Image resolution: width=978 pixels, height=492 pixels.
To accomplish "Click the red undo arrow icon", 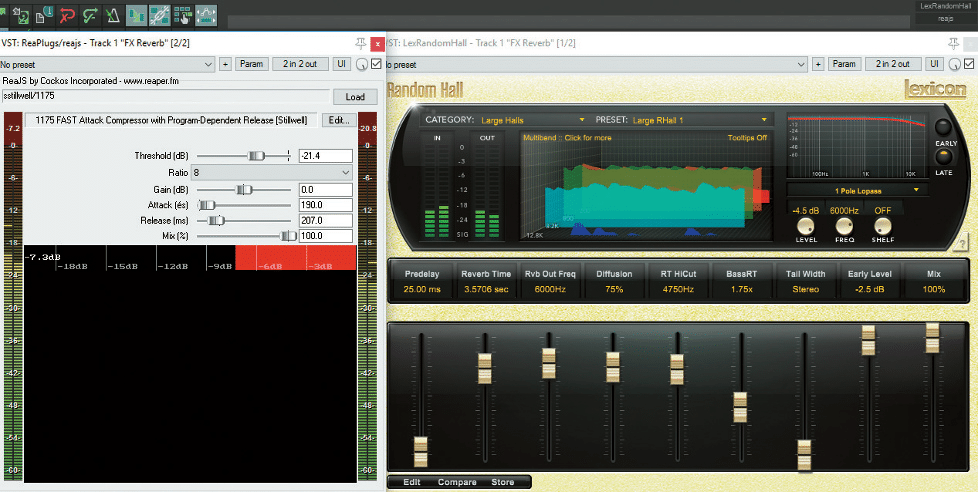I will [68, 16].
